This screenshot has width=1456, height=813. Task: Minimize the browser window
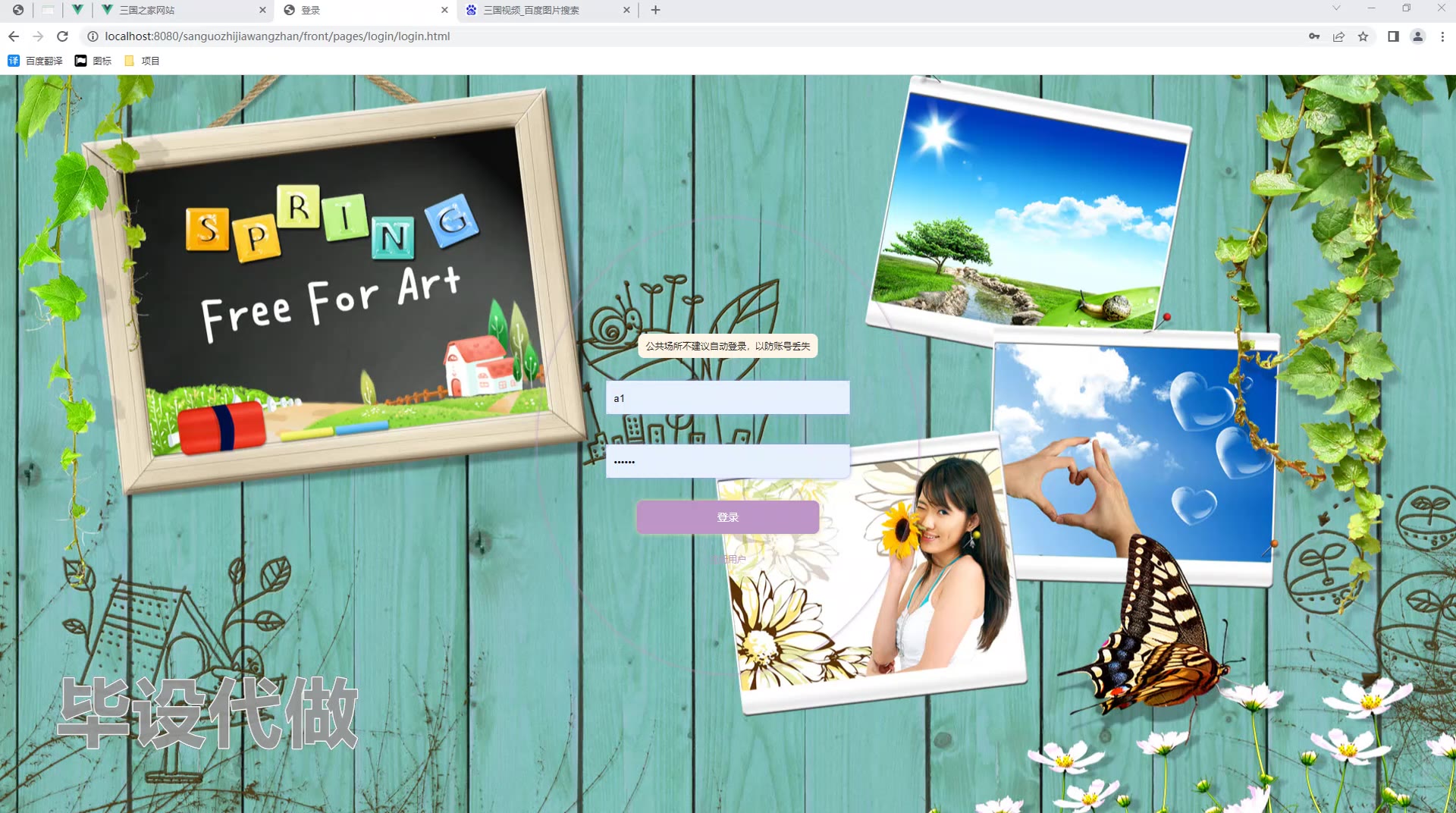(x=1371, y=8)
